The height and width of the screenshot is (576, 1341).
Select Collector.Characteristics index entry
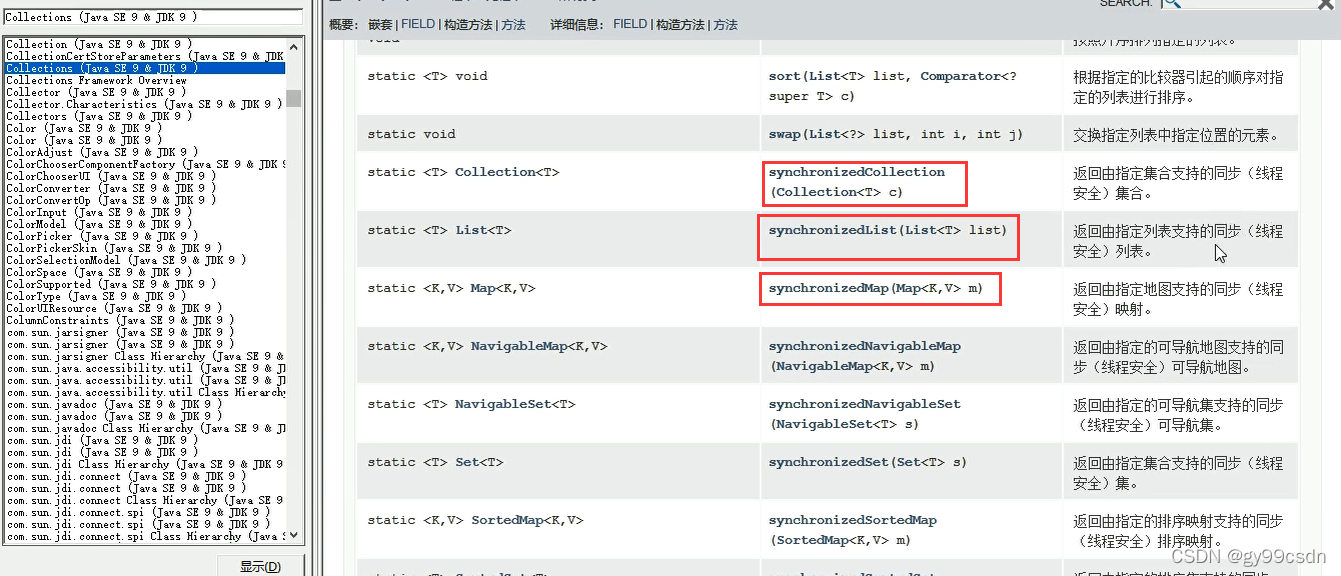(x=145, y=104)
